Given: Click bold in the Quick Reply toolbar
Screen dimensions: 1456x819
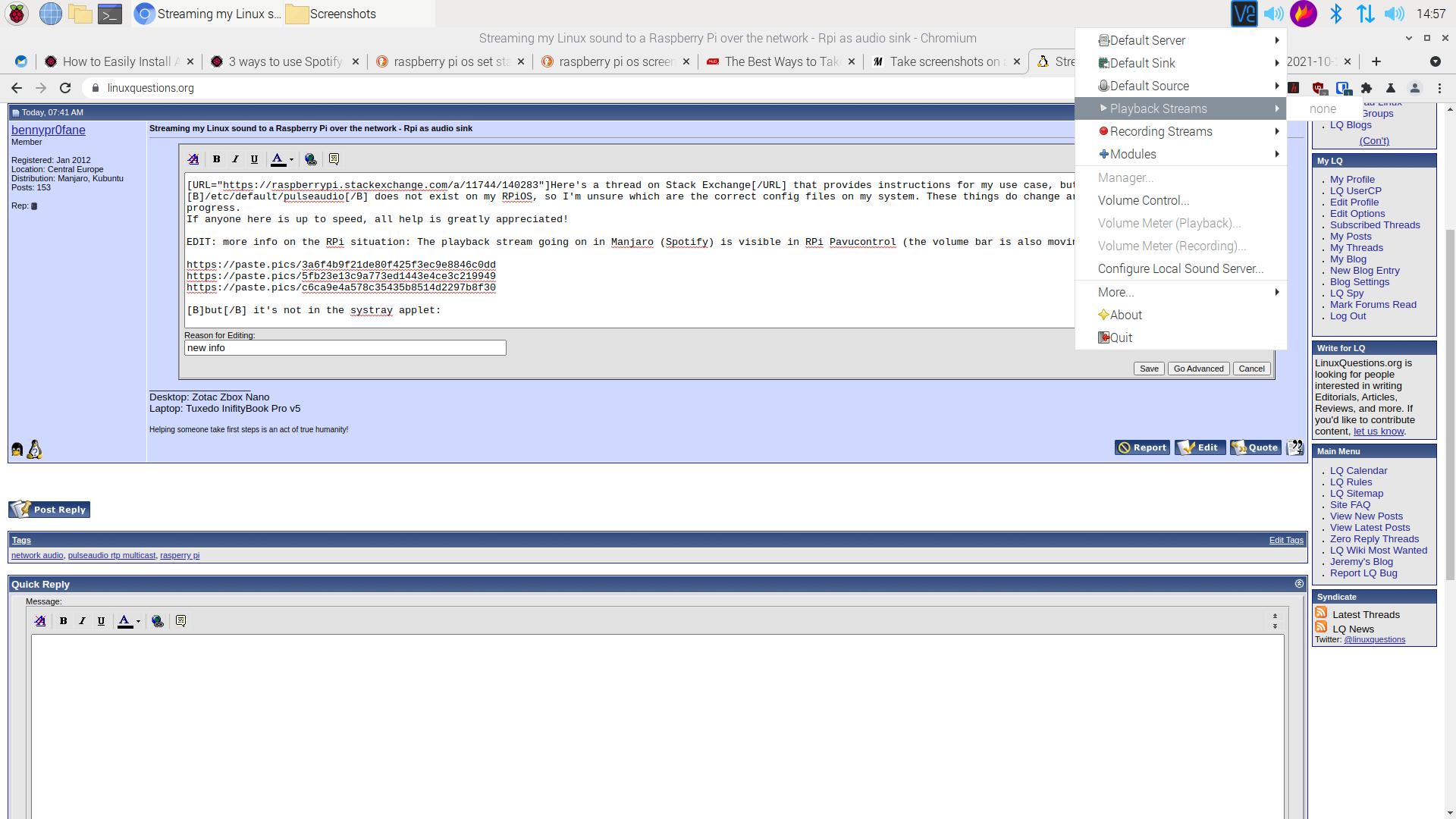Looking at the screenshot, I should (64, 621).
